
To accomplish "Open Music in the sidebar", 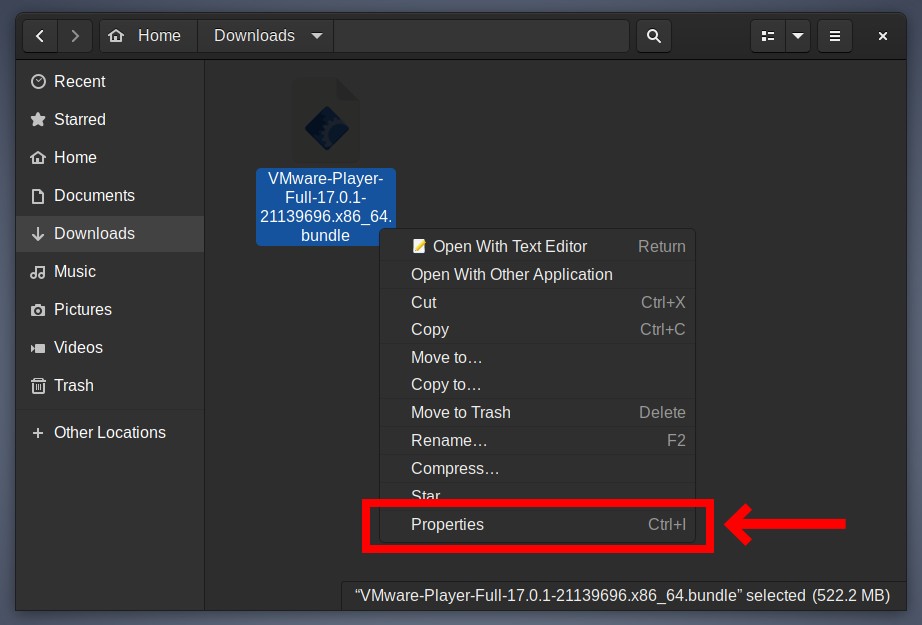I will (110, 272).
